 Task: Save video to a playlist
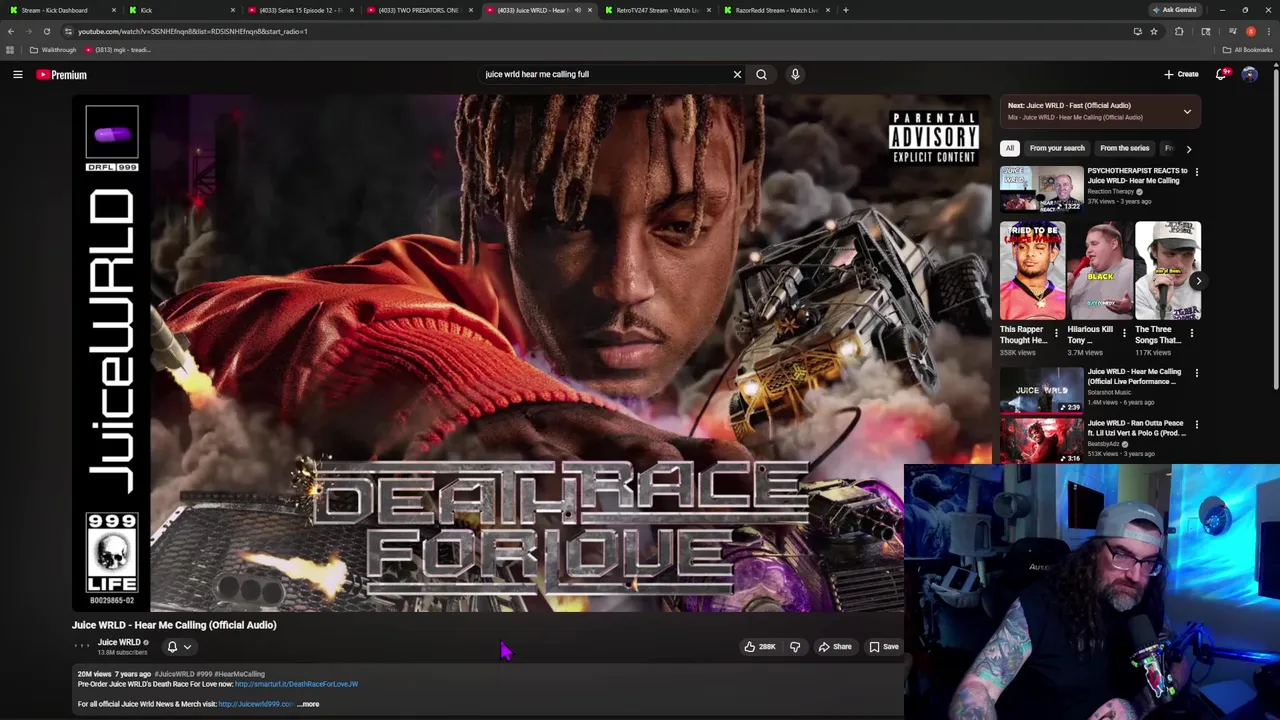[x=884, y=647]
